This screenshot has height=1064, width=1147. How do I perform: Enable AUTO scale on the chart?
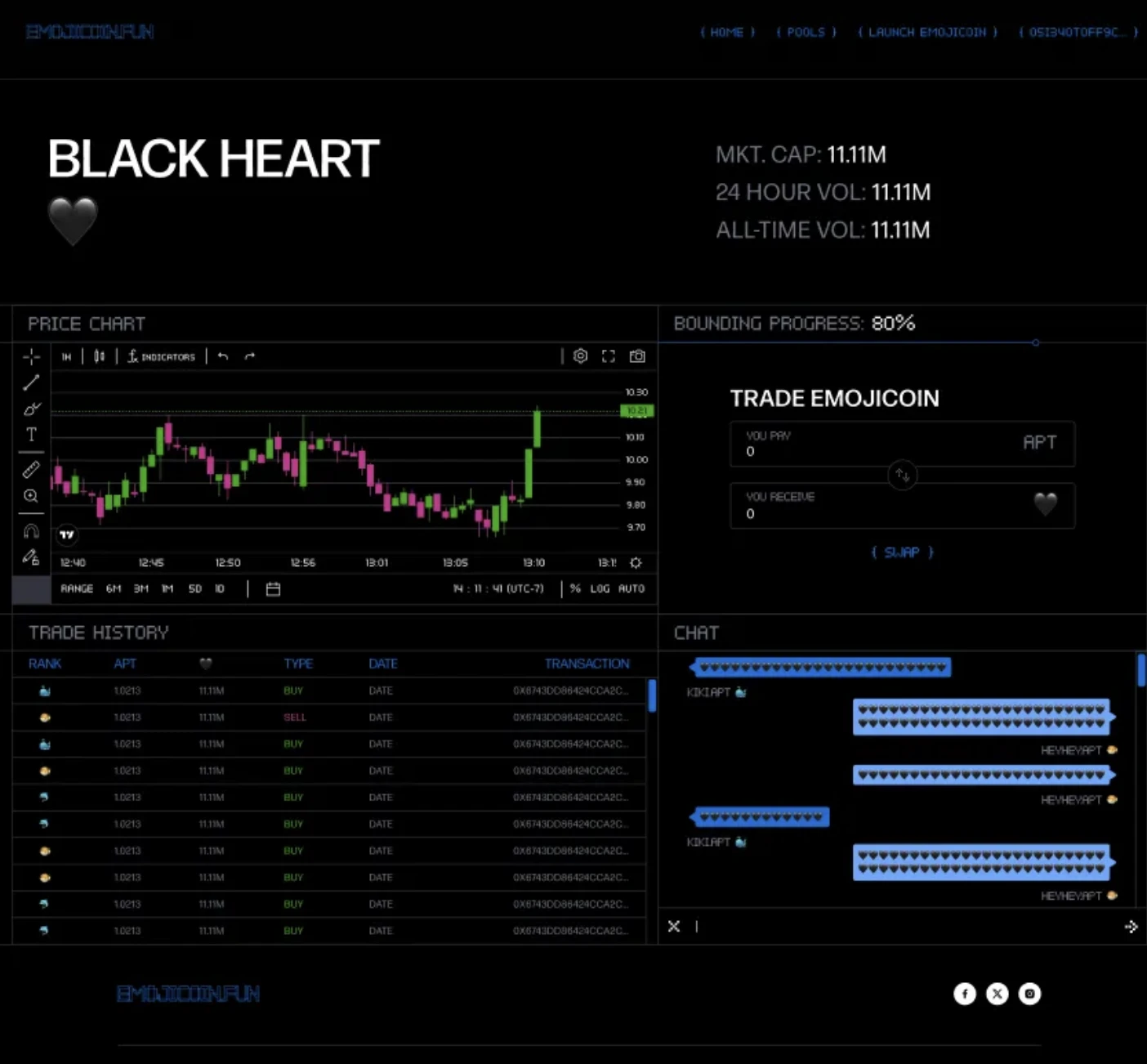point(632,588)
